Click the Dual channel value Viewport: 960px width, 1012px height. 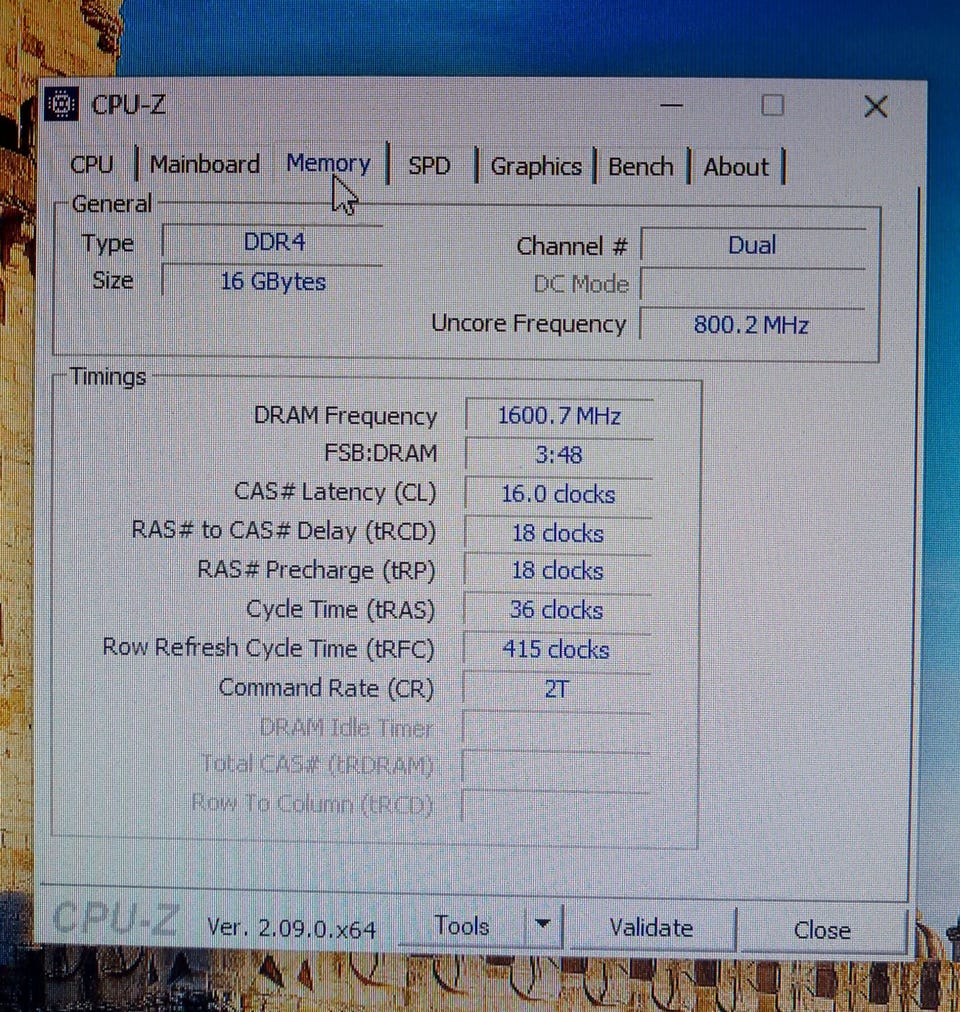(x=753, y=245)
